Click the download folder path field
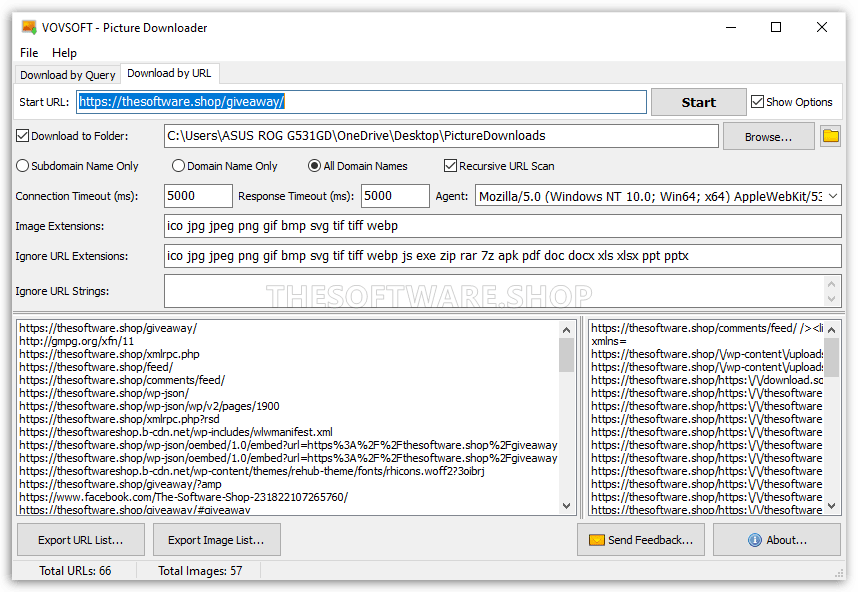The image size is (858, 592). (x=441, y=136)
